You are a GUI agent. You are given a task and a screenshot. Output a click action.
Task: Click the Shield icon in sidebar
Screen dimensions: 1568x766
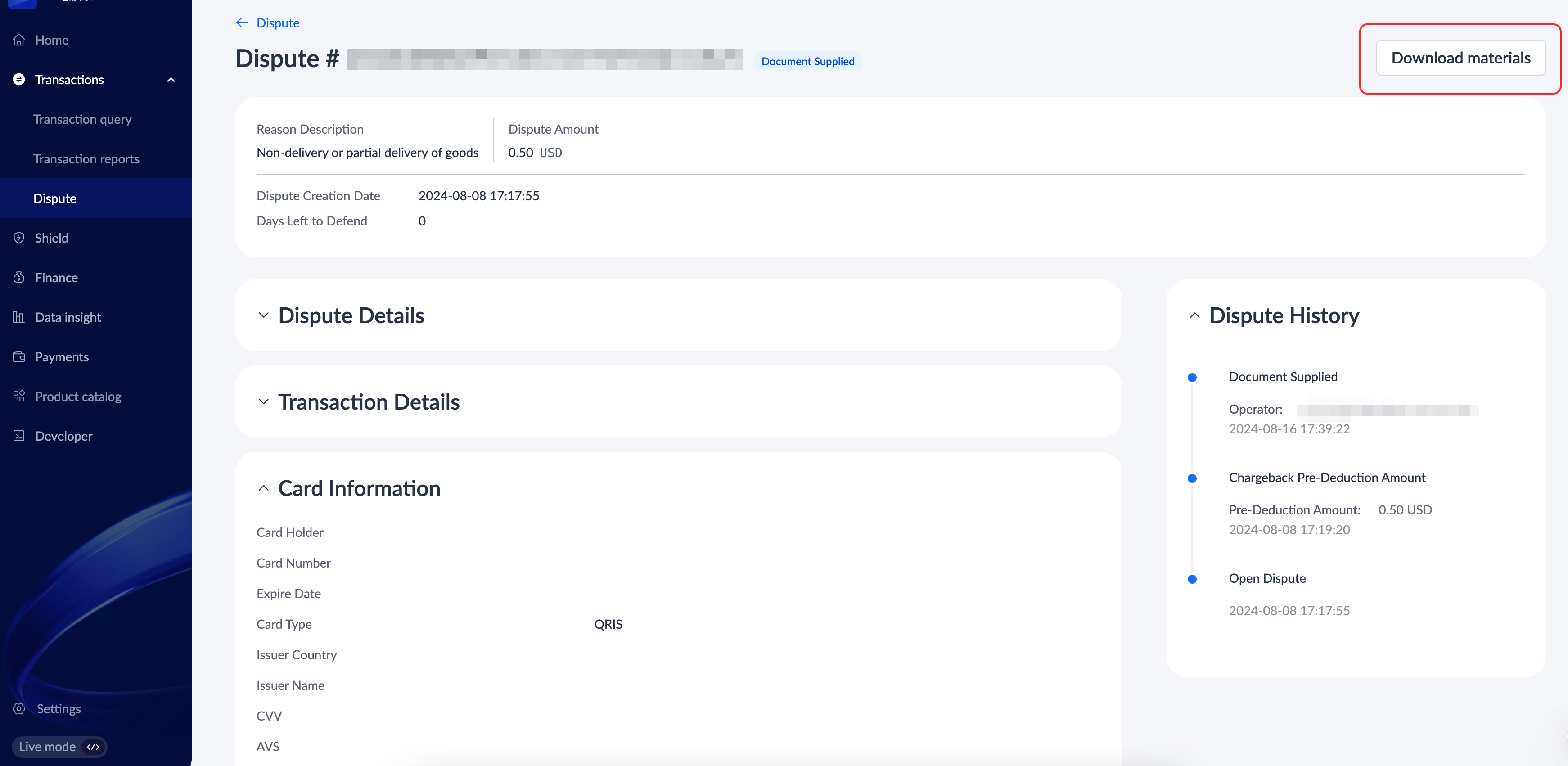pyautogui.click(x=19, y=238)
